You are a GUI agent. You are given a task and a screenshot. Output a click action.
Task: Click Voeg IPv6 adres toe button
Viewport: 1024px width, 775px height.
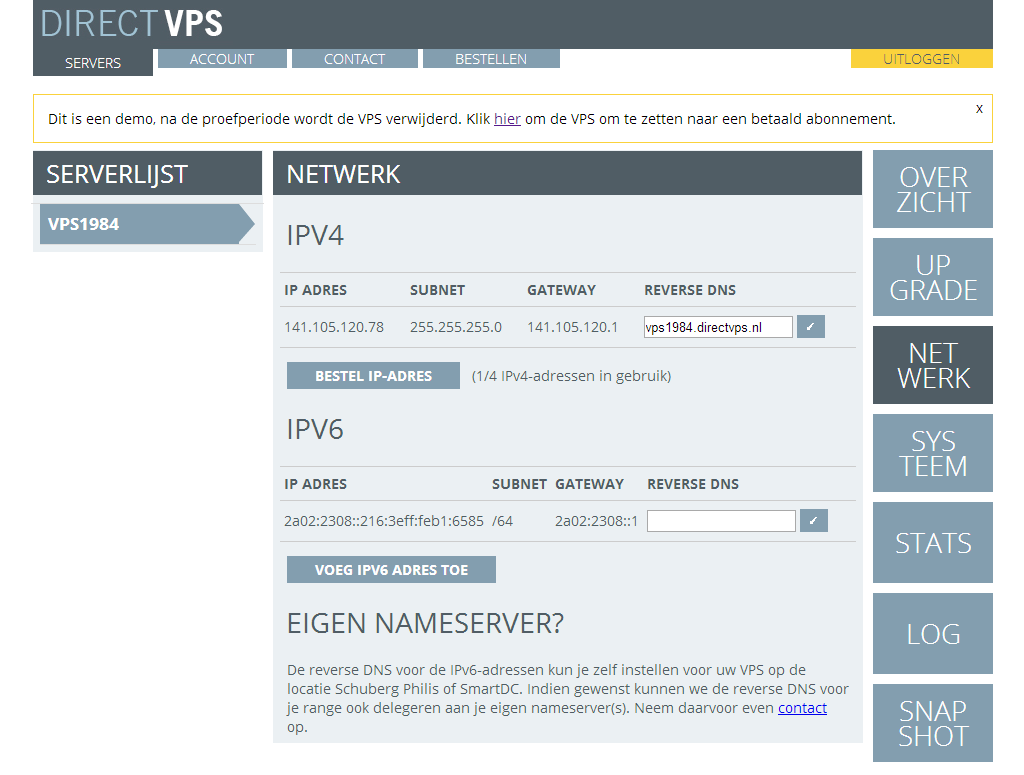pos(391,570)
